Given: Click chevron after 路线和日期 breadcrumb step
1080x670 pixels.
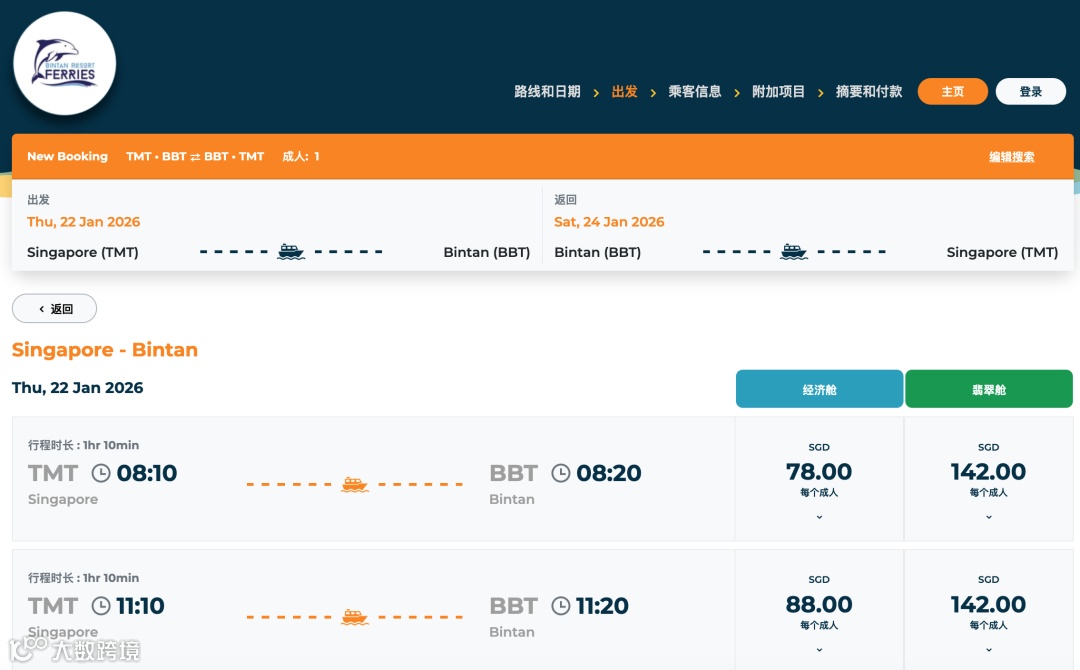Looking at the screenshot, I should (596, 92).
